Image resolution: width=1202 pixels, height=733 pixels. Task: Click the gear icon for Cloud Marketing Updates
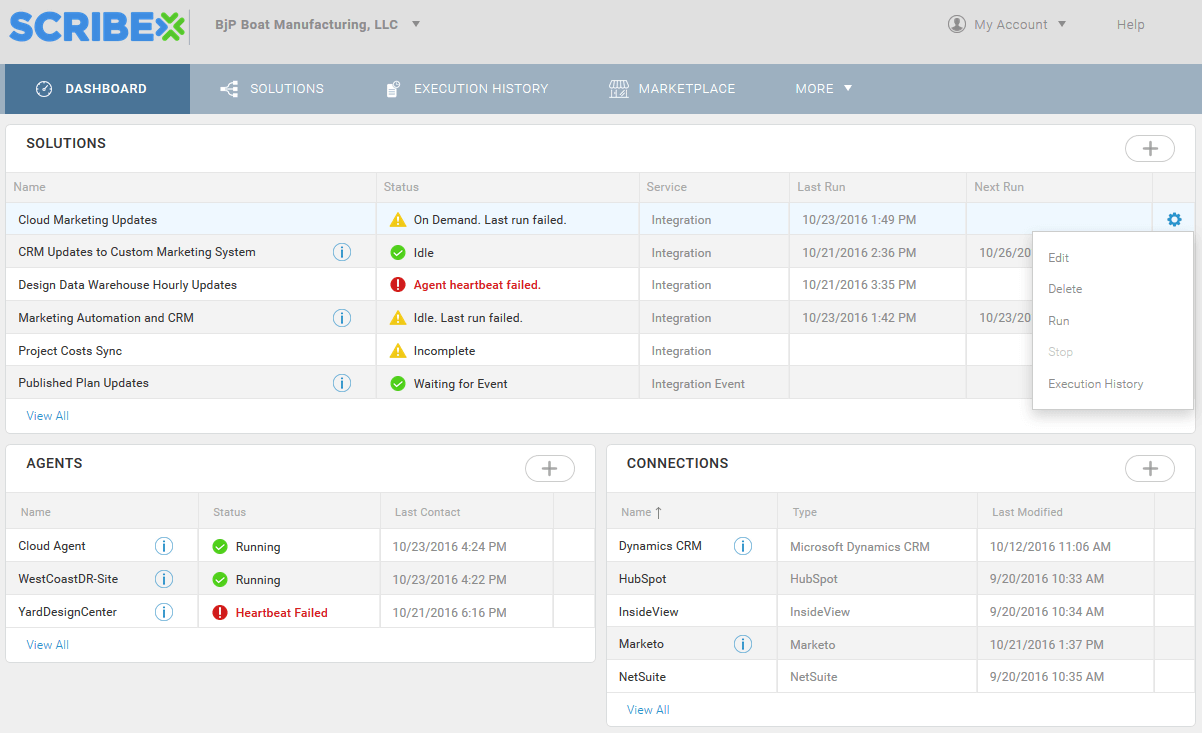point(1174,220)
